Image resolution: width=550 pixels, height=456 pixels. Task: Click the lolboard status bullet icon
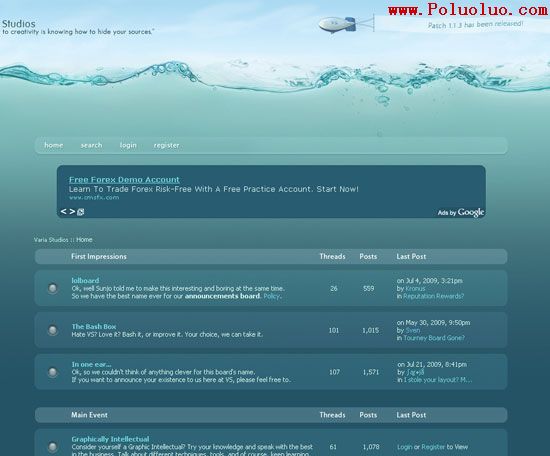53,288
